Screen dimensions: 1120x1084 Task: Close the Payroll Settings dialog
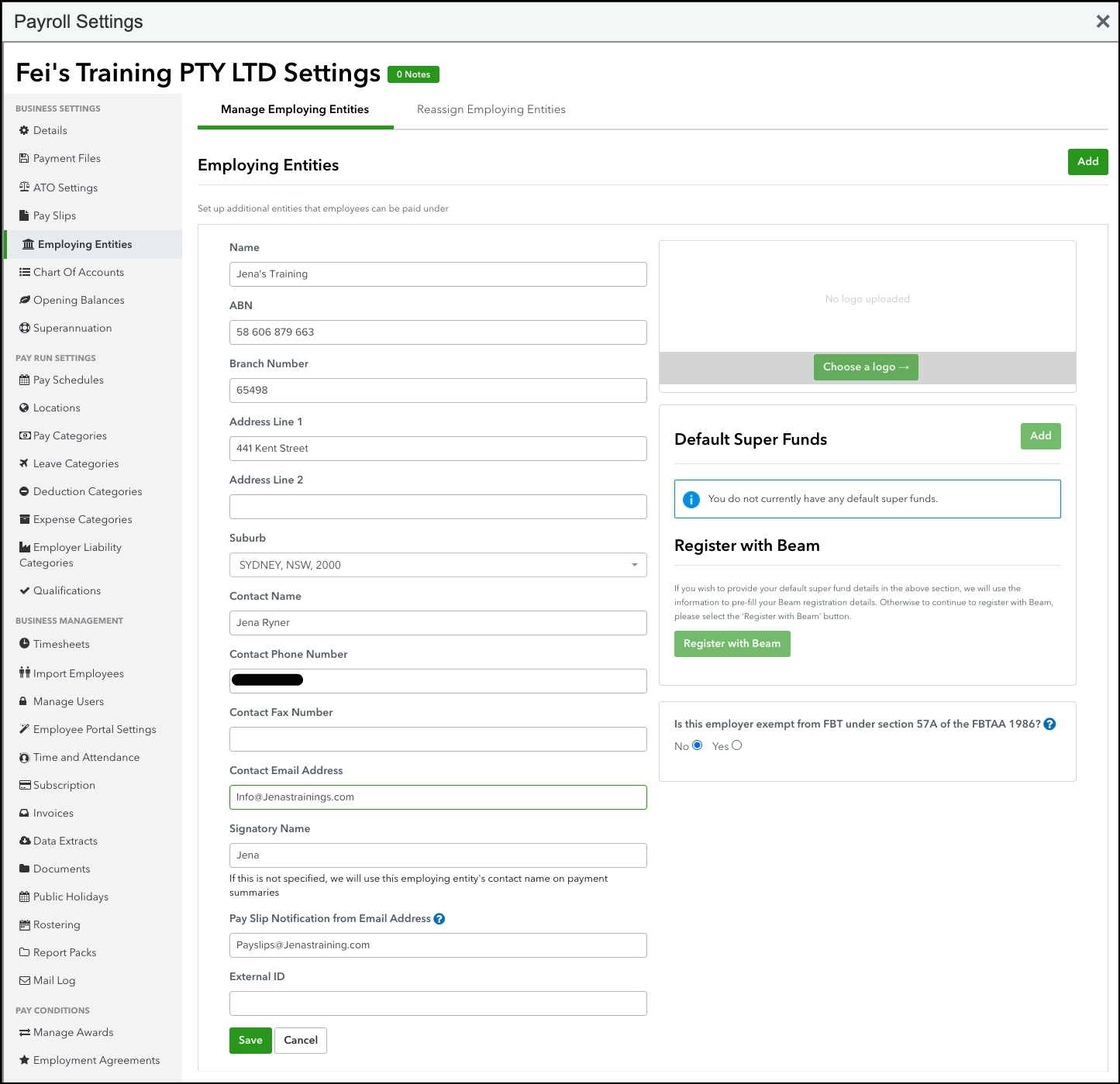coord(1102,22)
